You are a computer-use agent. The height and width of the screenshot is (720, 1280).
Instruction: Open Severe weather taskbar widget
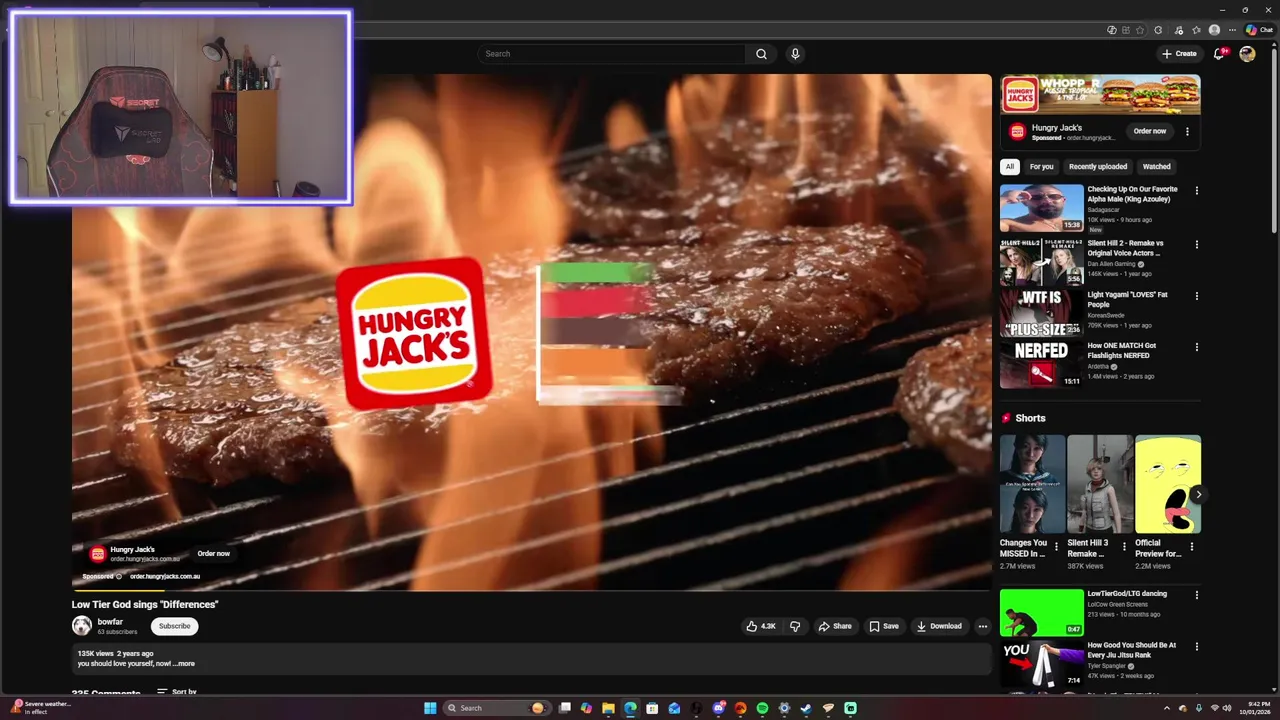(x=40, y=708)
